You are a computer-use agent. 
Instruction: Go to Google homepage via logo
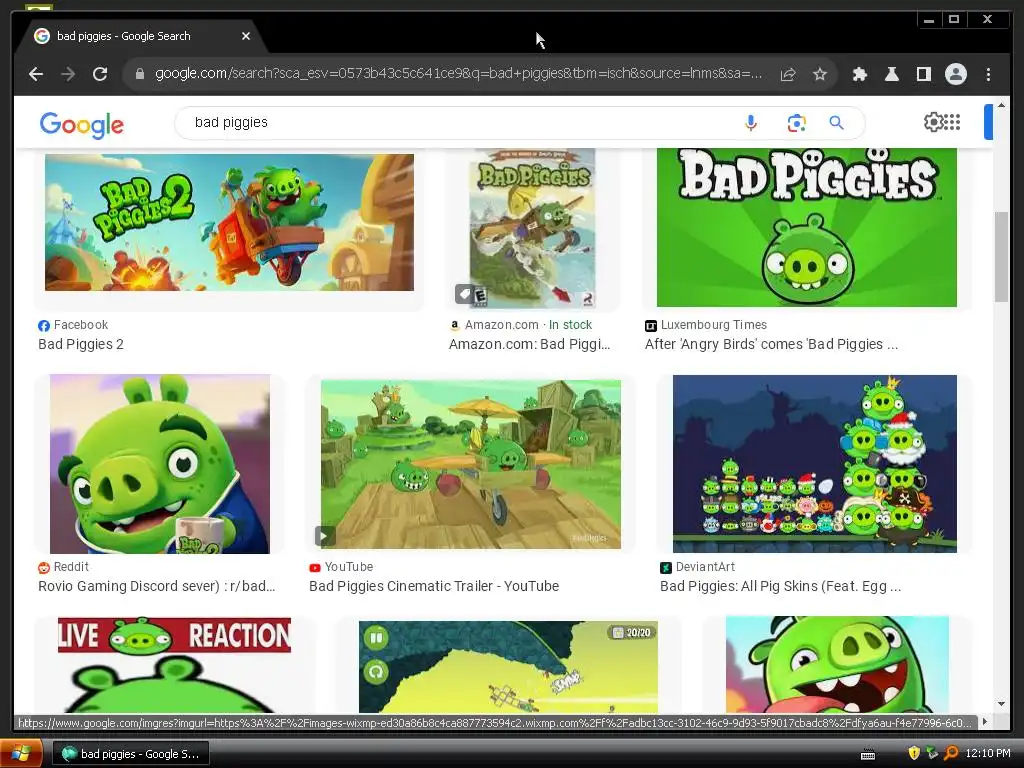82,125
